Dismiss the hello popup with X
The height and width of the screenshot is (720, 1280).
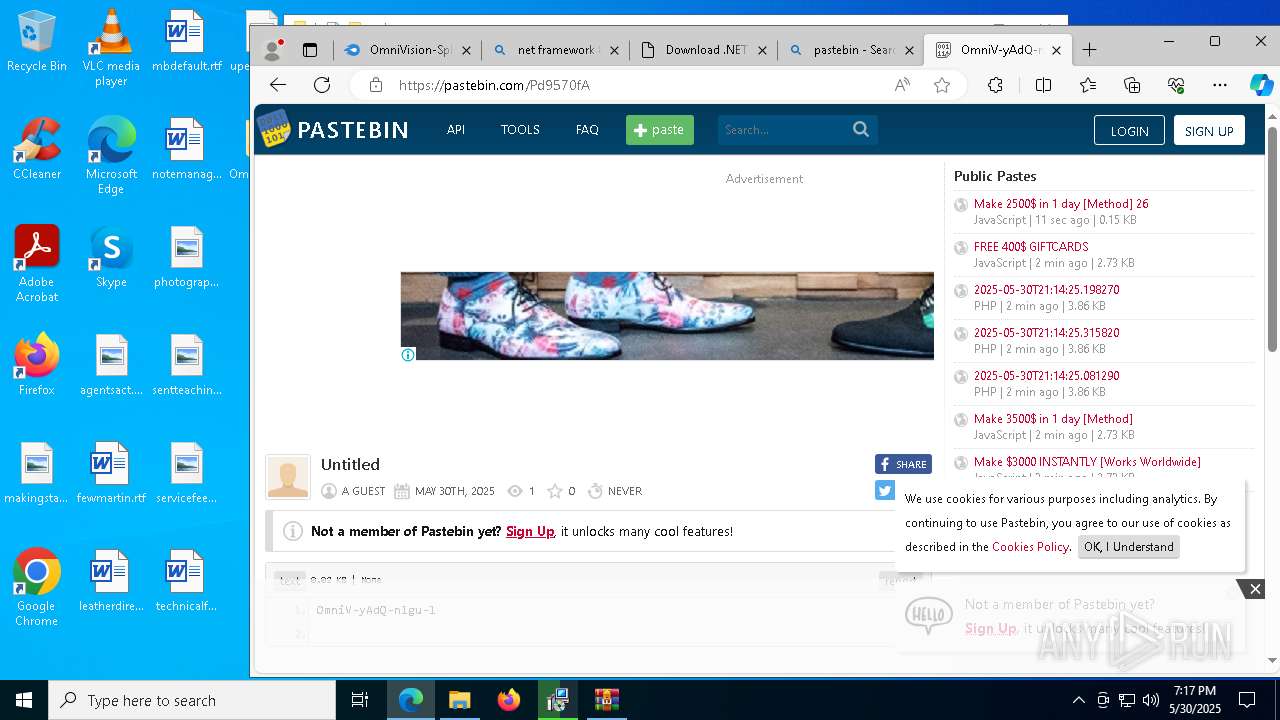point(1255,589)
